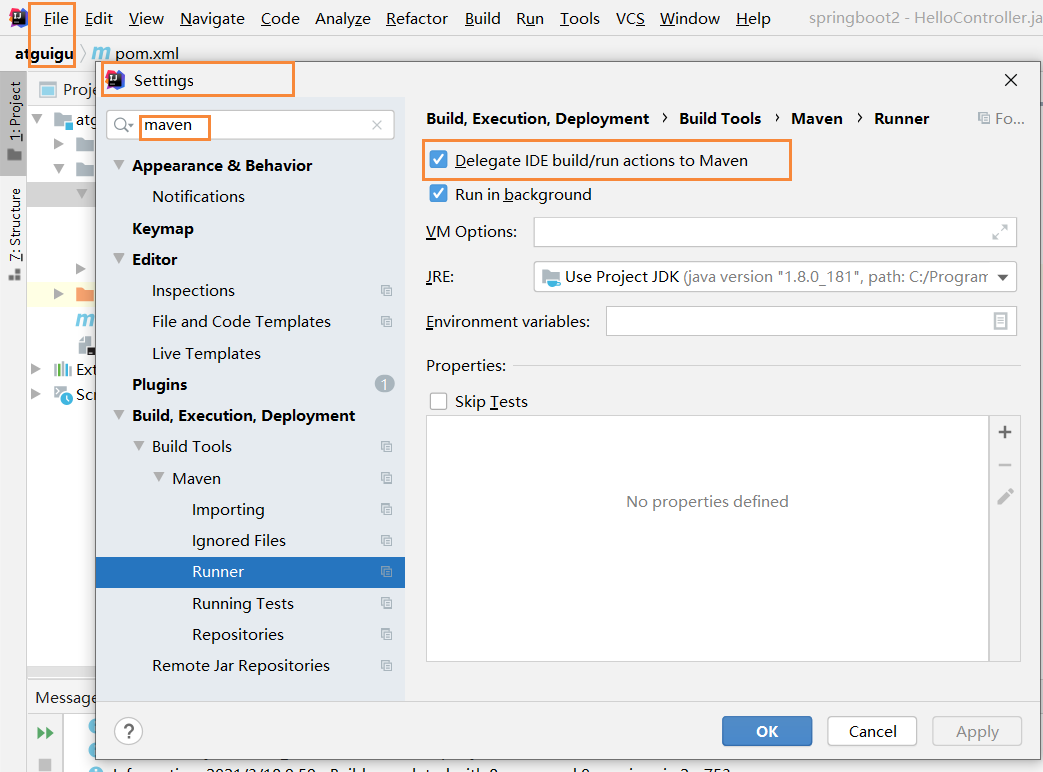This screenshot has height=772, width=1043.
Task: Open the Build menu
Action: 482,19
